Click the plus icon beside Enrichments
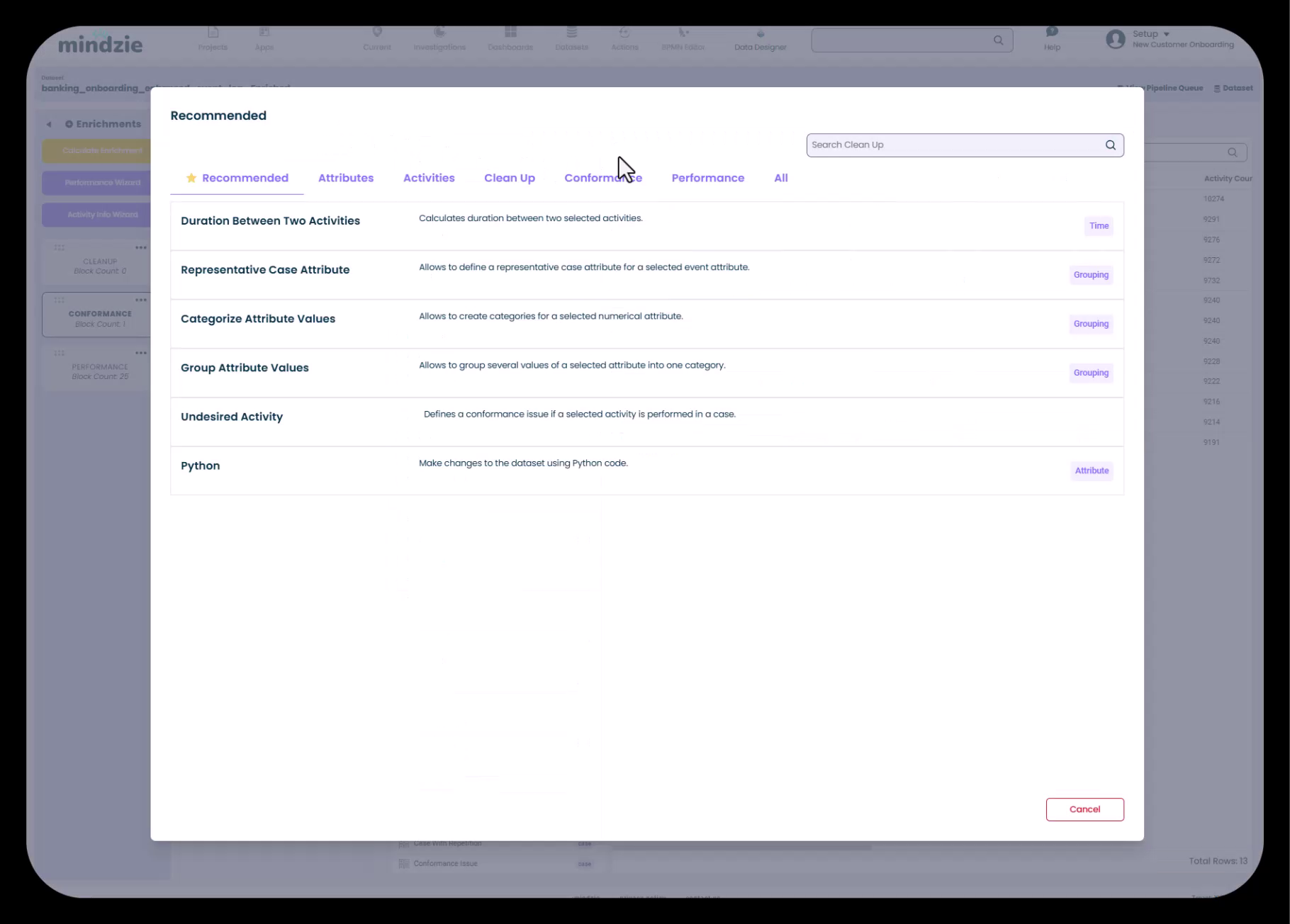 tap(69, 124)
